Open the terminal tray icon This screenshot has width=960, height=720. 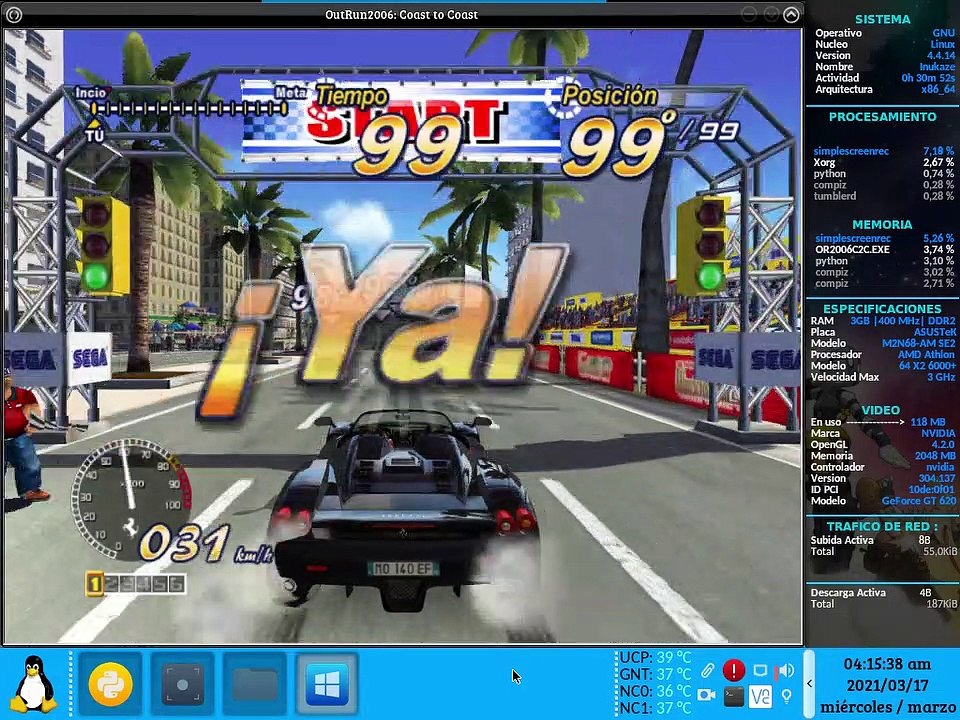tap(733, 696)
